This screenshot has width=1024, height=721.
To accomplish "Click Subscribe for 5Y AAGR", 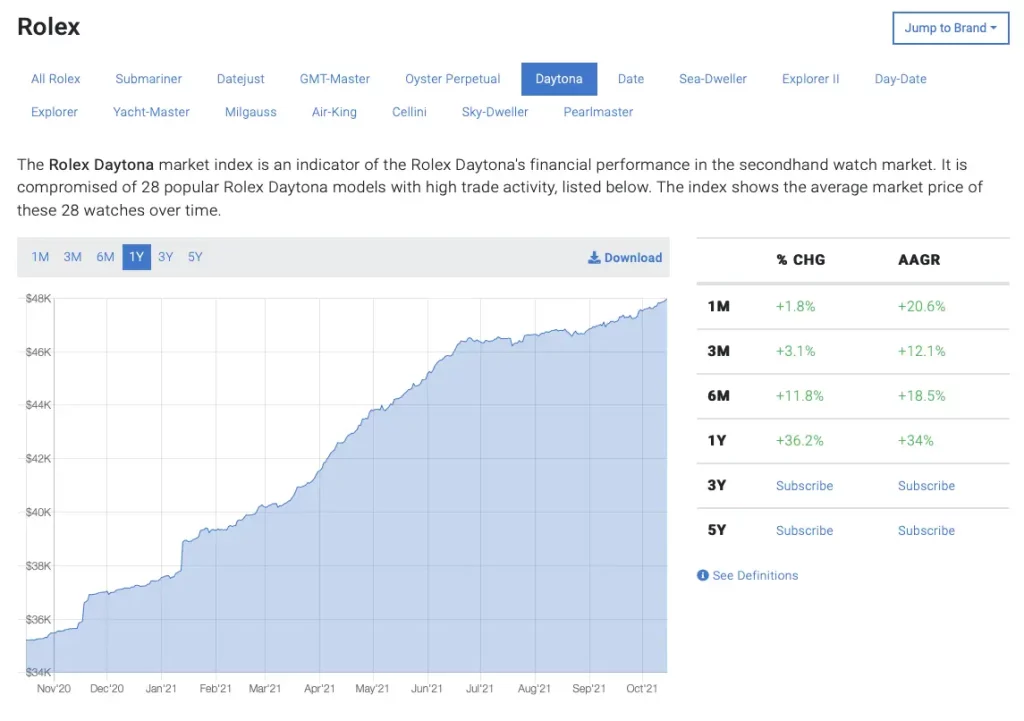I will click(926, 531).
